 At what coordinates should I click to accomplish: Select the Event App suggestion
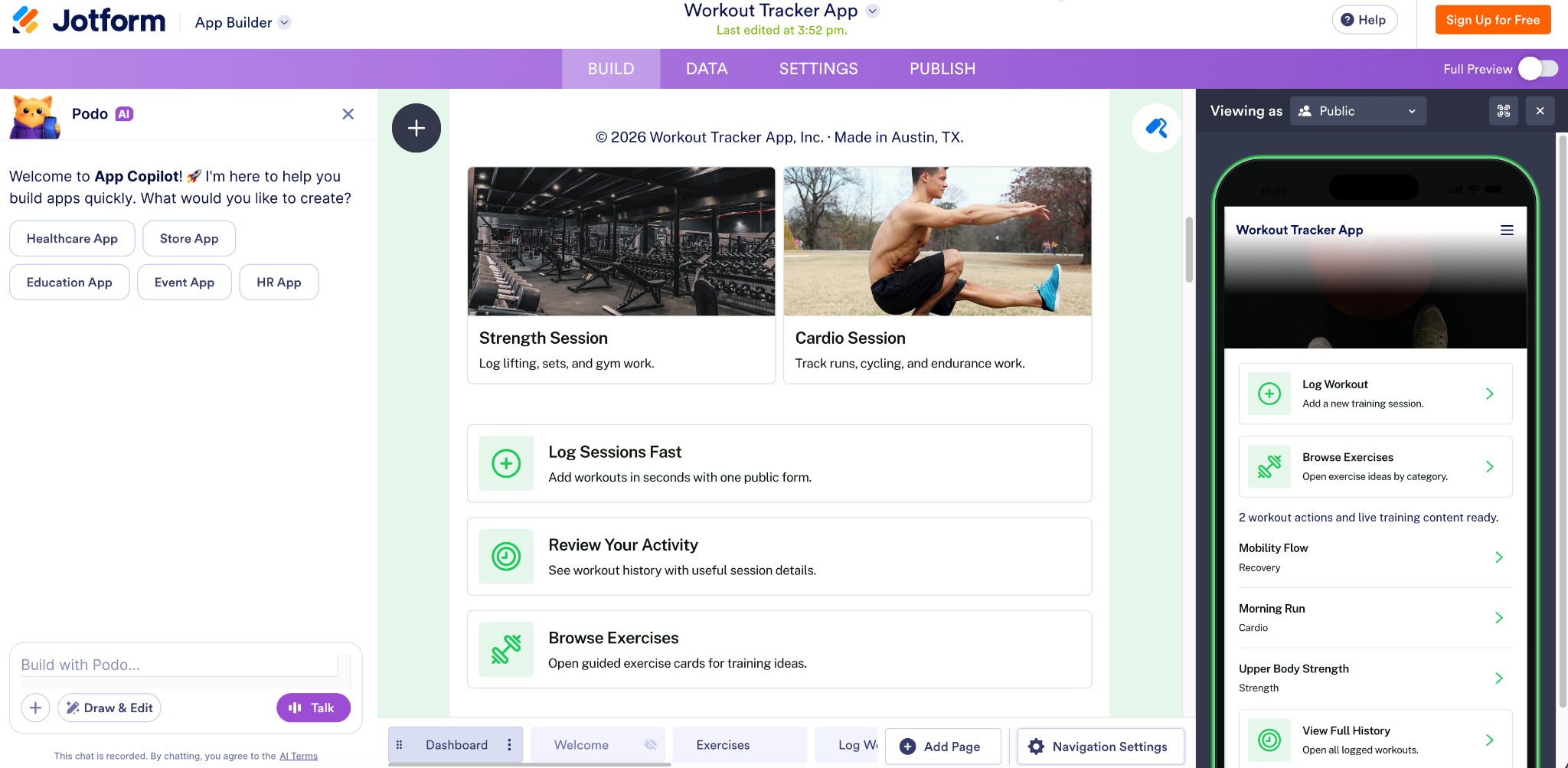[x=185, y=283]
